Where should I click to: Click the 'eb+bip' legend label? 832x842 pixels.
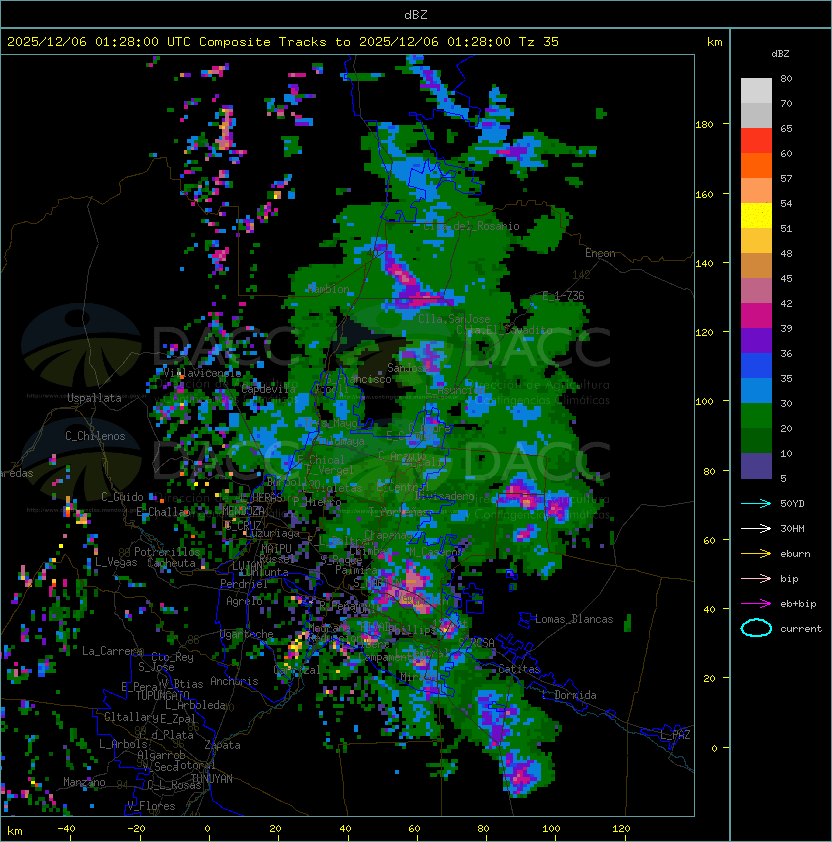798,604
